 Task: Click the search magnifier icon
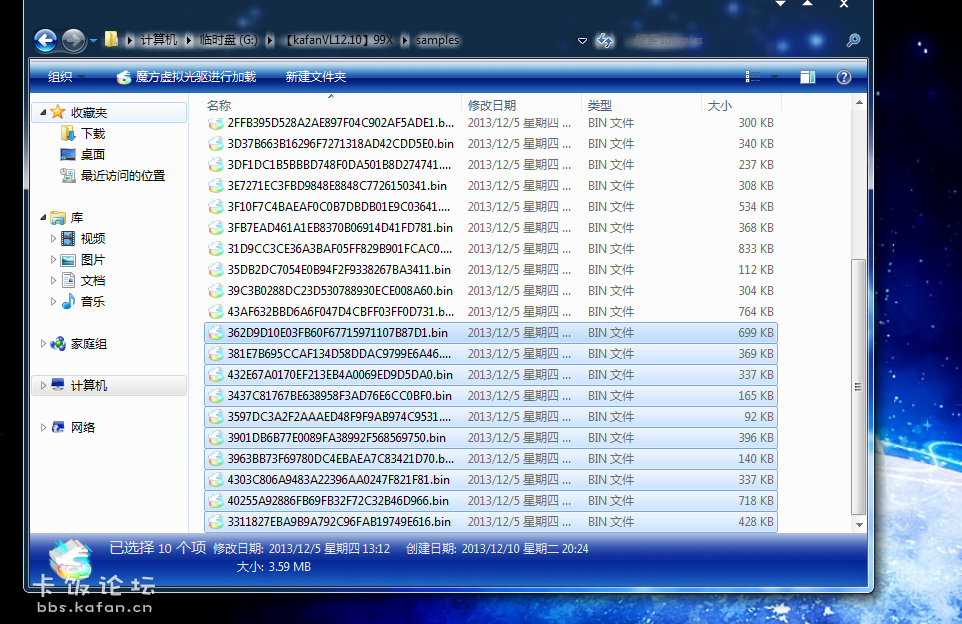[853, 41]
